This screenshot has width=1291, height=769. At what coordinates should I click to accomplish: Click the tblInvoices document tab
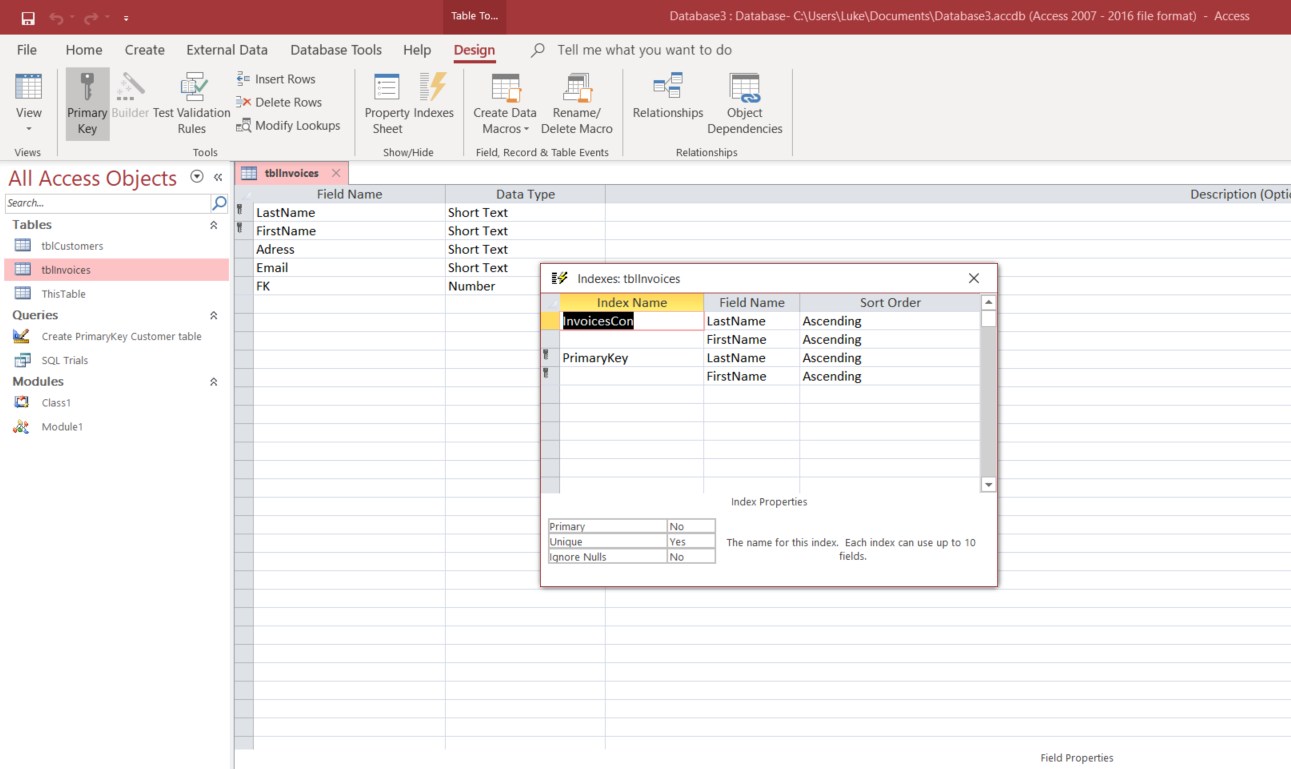coord(291,173)
